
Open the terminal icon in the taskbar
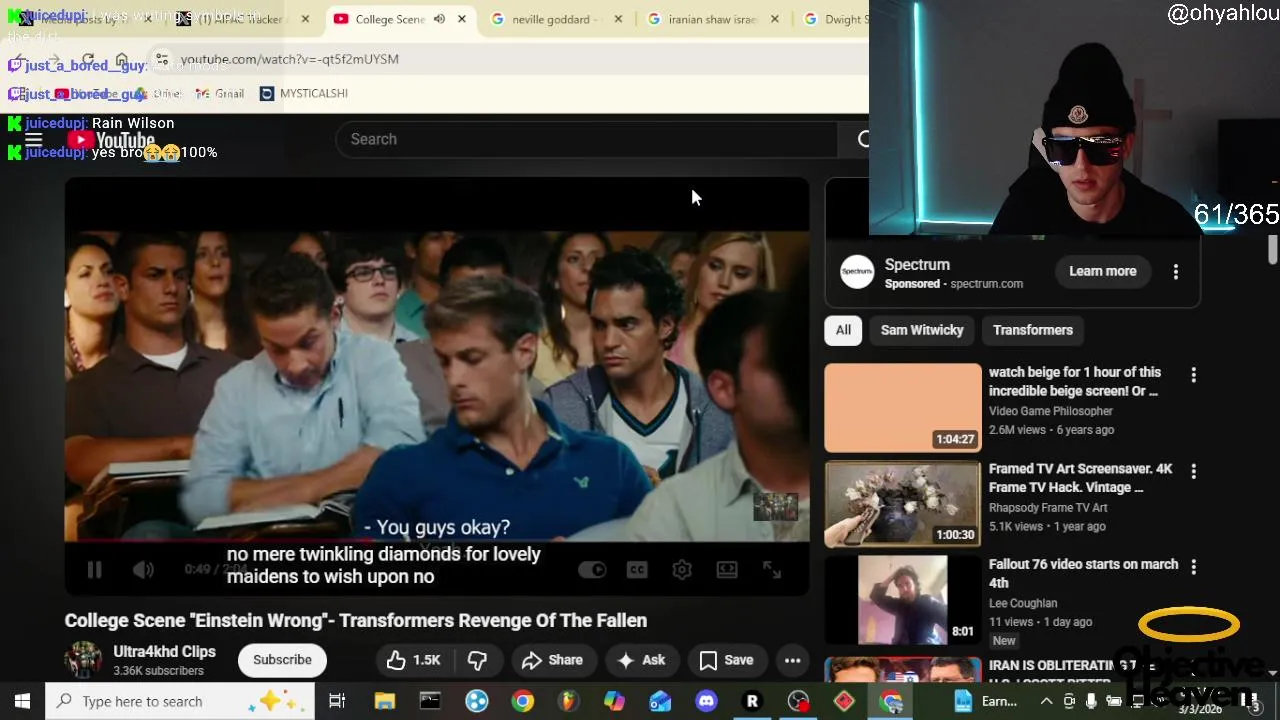pos(430,701)
